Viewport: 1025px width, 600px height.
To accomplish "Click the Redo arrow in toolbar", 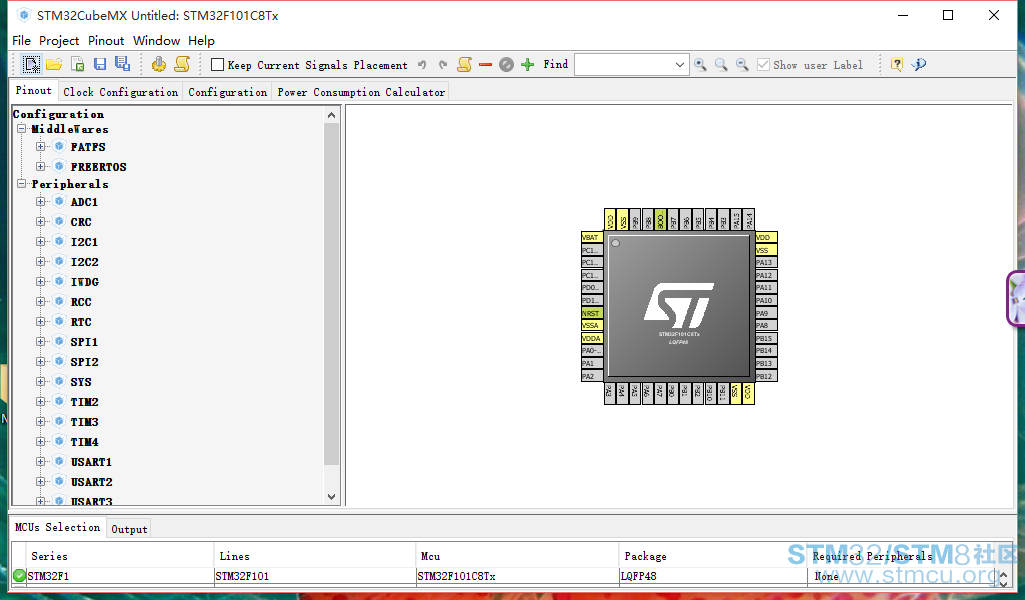I will coord(443,65).
